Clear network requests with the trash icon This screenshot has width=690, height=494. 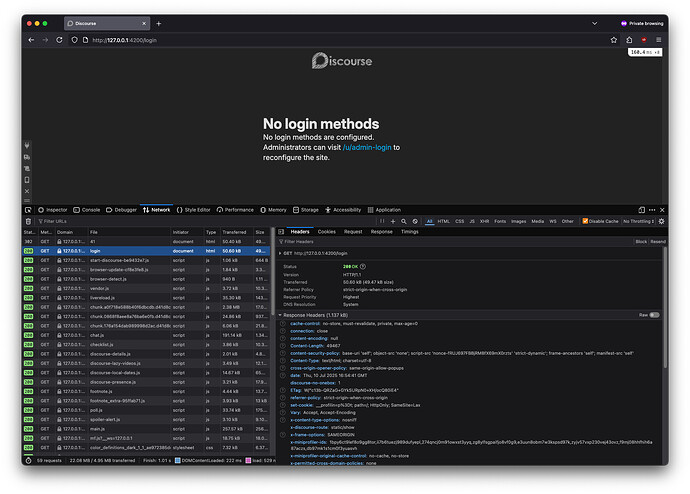click(28, 221)
